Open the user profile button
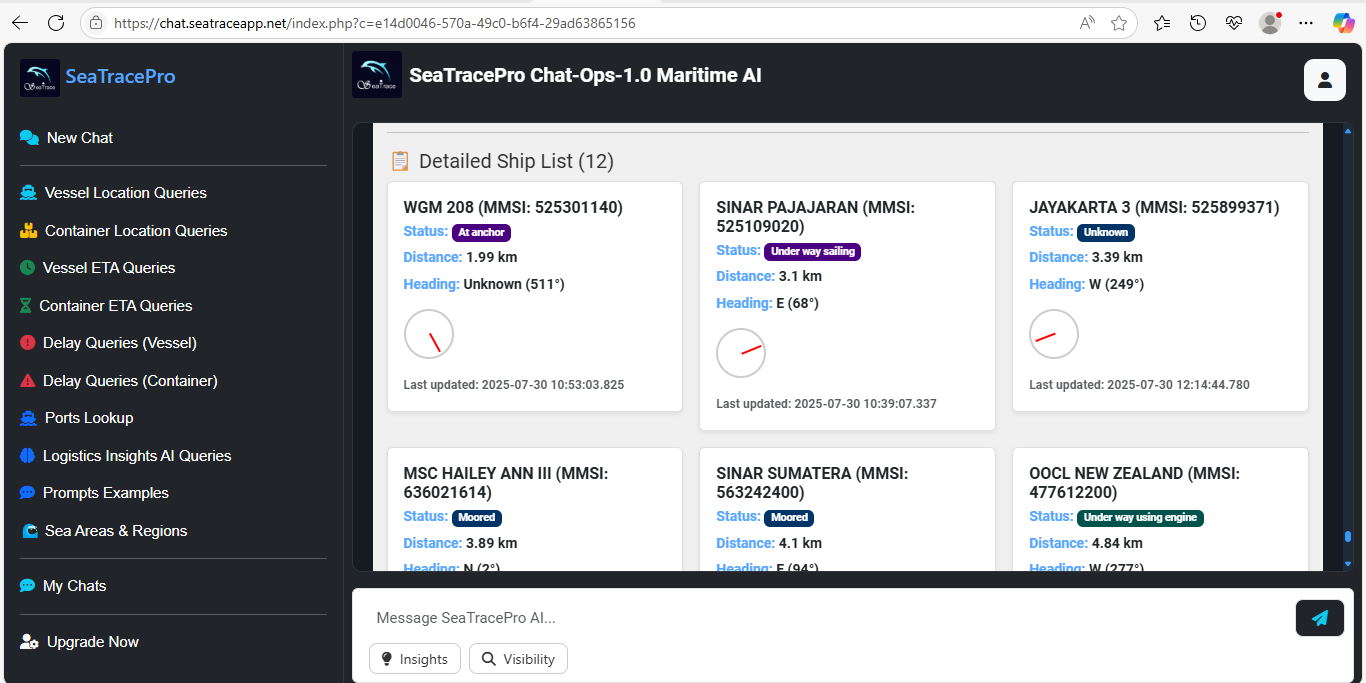Image resolution: width=1366 pixels, height=683 pixels. pyautogui.click(x=1325, y=80)
